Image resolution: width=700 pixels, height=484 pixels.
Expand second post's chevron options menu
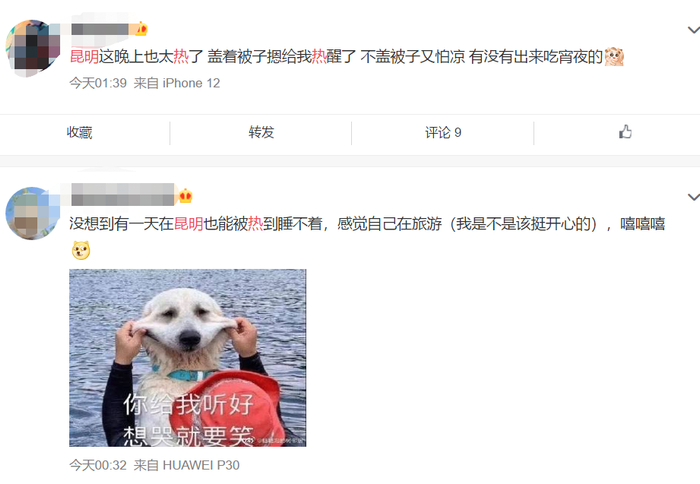click(693, 197)
